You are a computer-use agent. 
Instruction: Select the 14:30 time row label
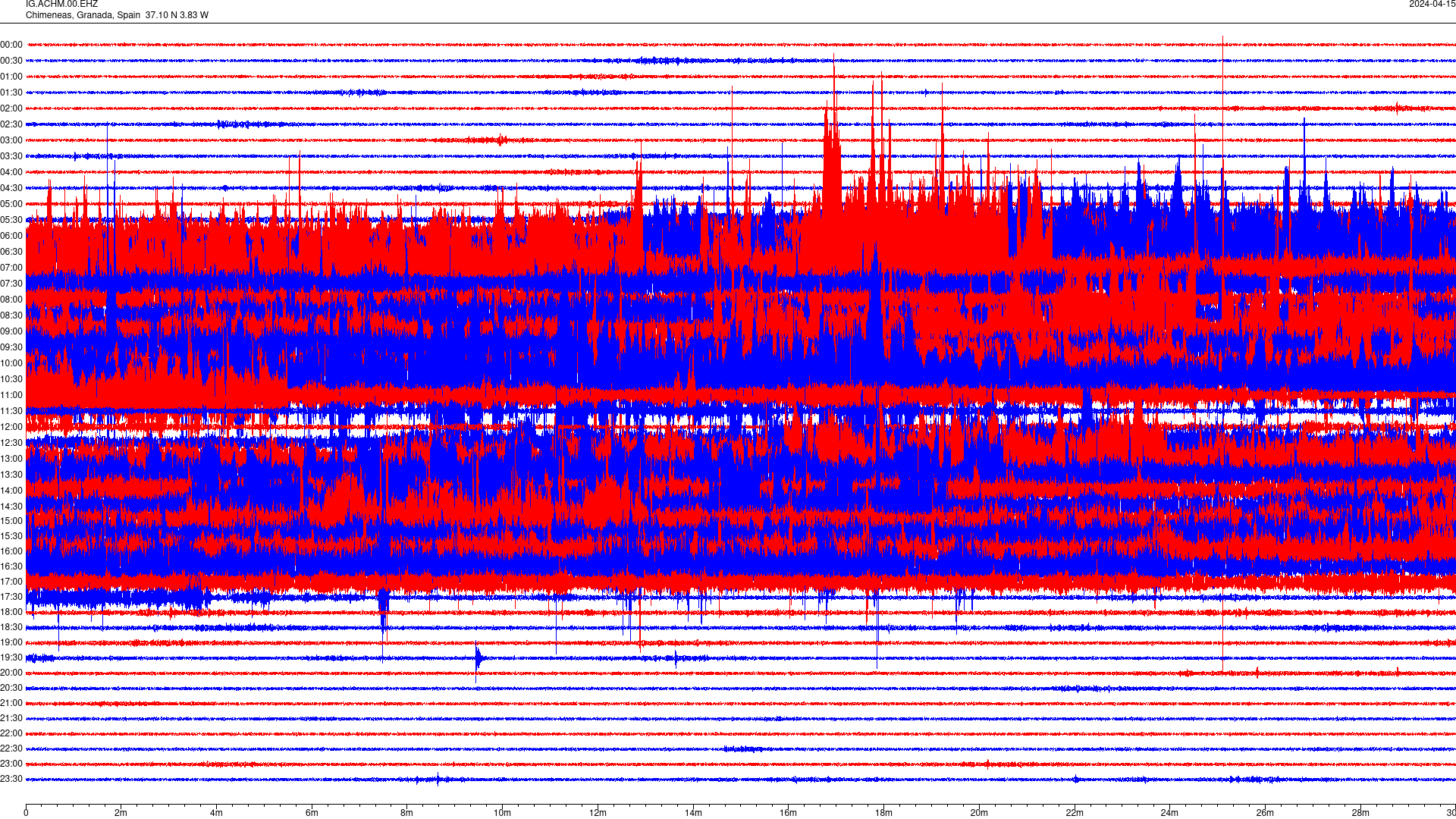[x=11, y=507]
